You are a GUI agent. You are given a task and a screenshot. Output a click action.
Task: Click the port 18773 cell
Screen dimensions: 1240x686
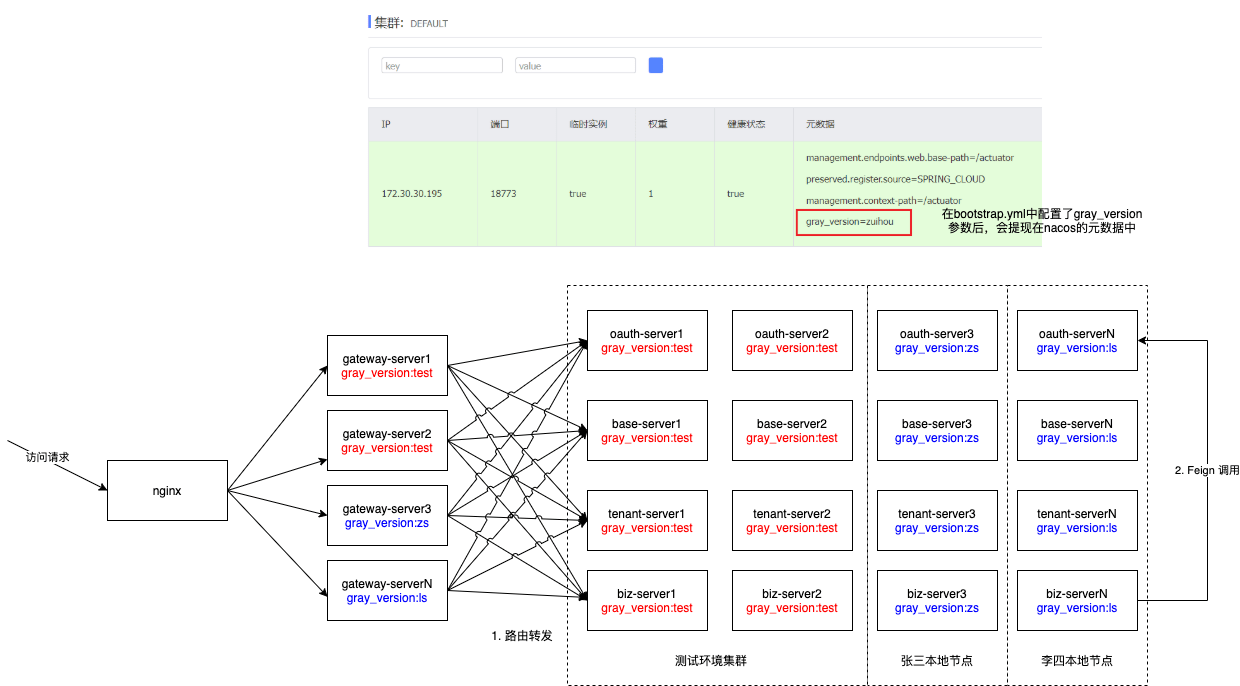click(503, 193)
